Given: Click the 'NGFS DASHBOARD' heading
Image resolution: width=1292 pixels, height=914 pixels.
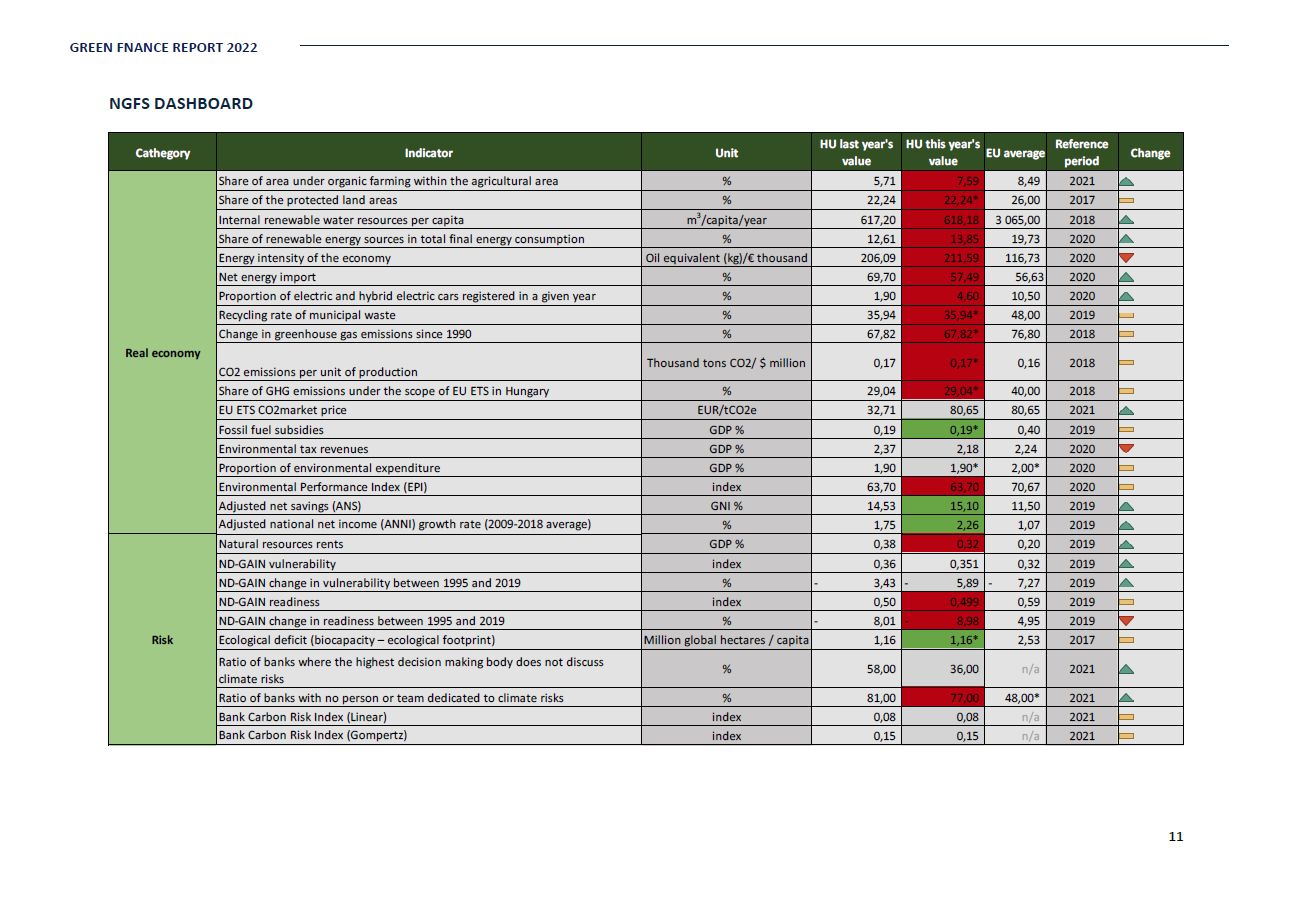Looking at the screenshot, I should (181, 103).
